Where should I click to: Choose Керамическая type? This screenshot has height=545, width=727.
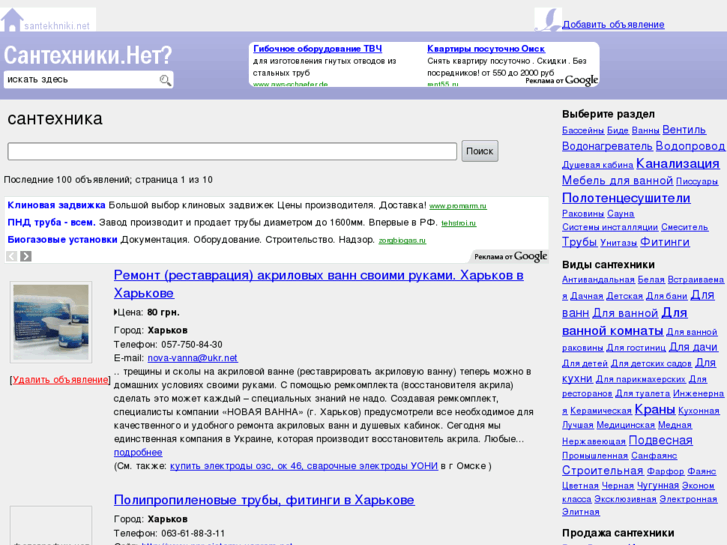601,411
